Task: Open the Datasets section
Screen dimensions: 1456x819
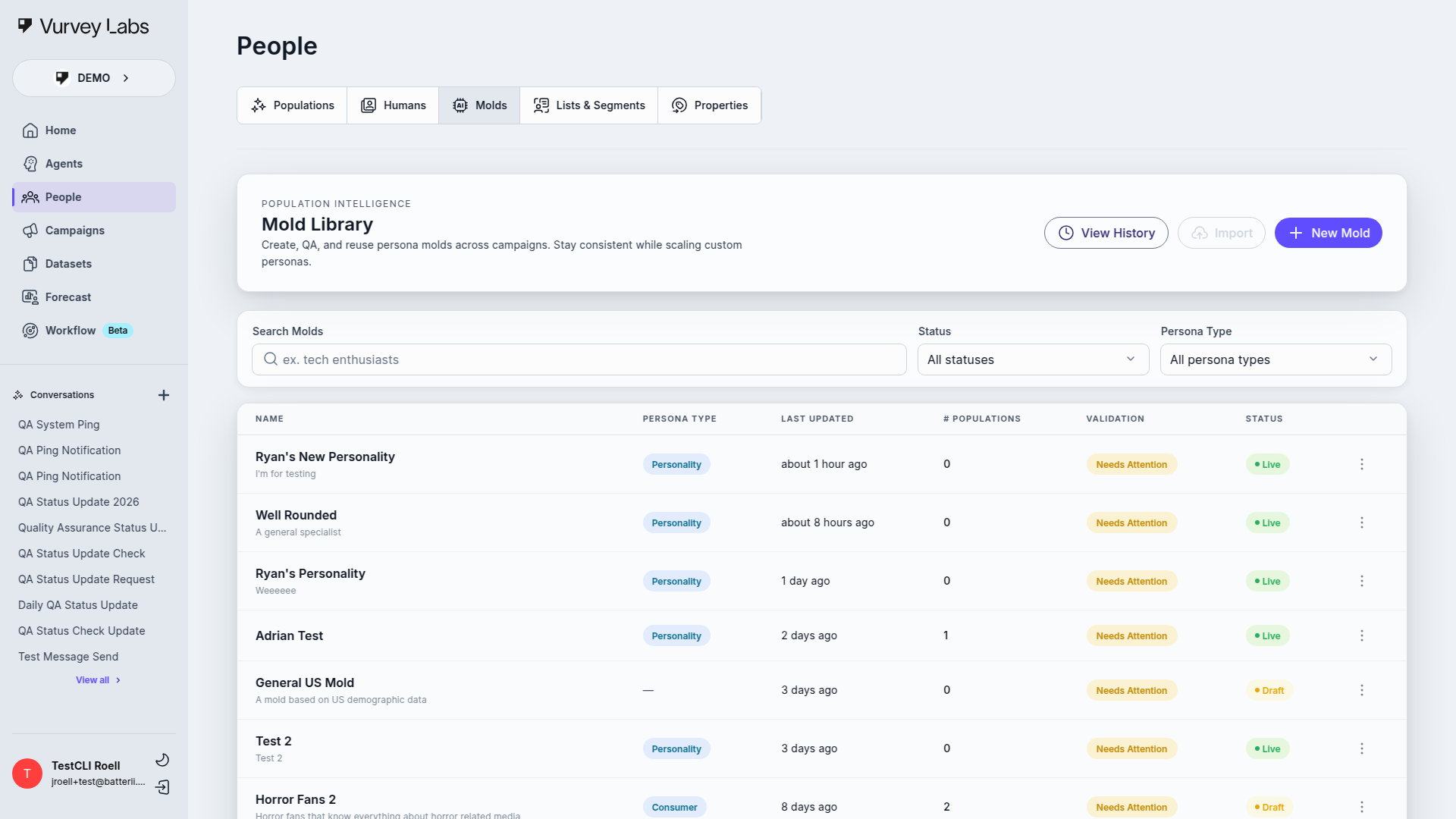Action: coord(68,264)
